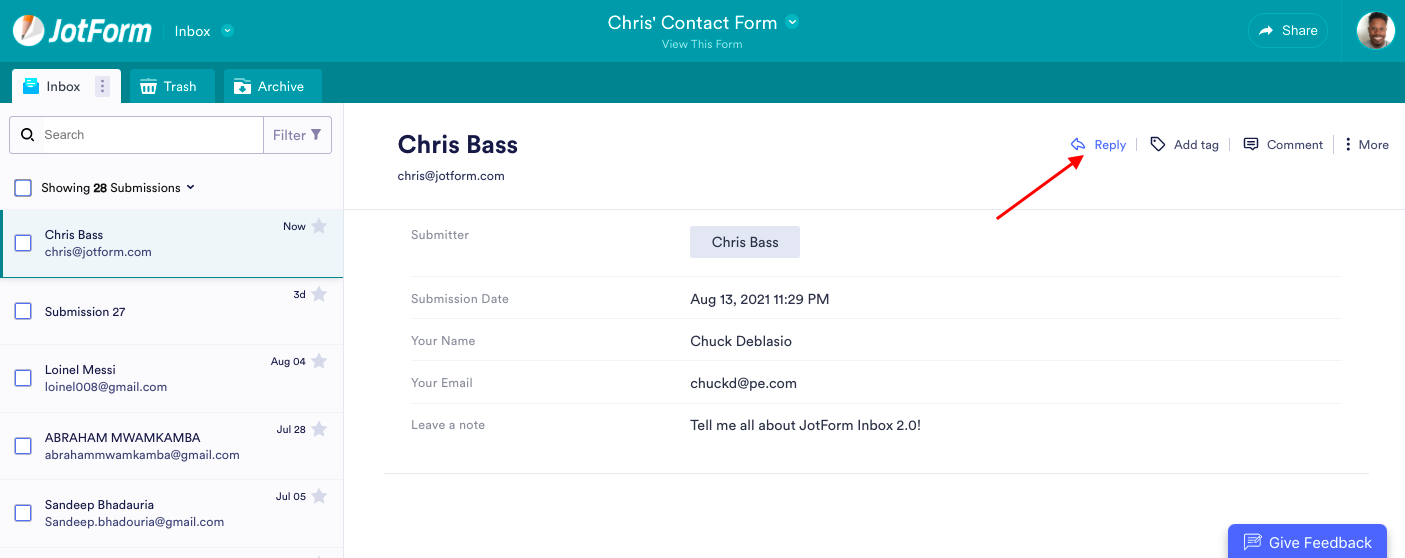Click the JotForm logo
1405x558 pixels.
[x=82, y=31]
